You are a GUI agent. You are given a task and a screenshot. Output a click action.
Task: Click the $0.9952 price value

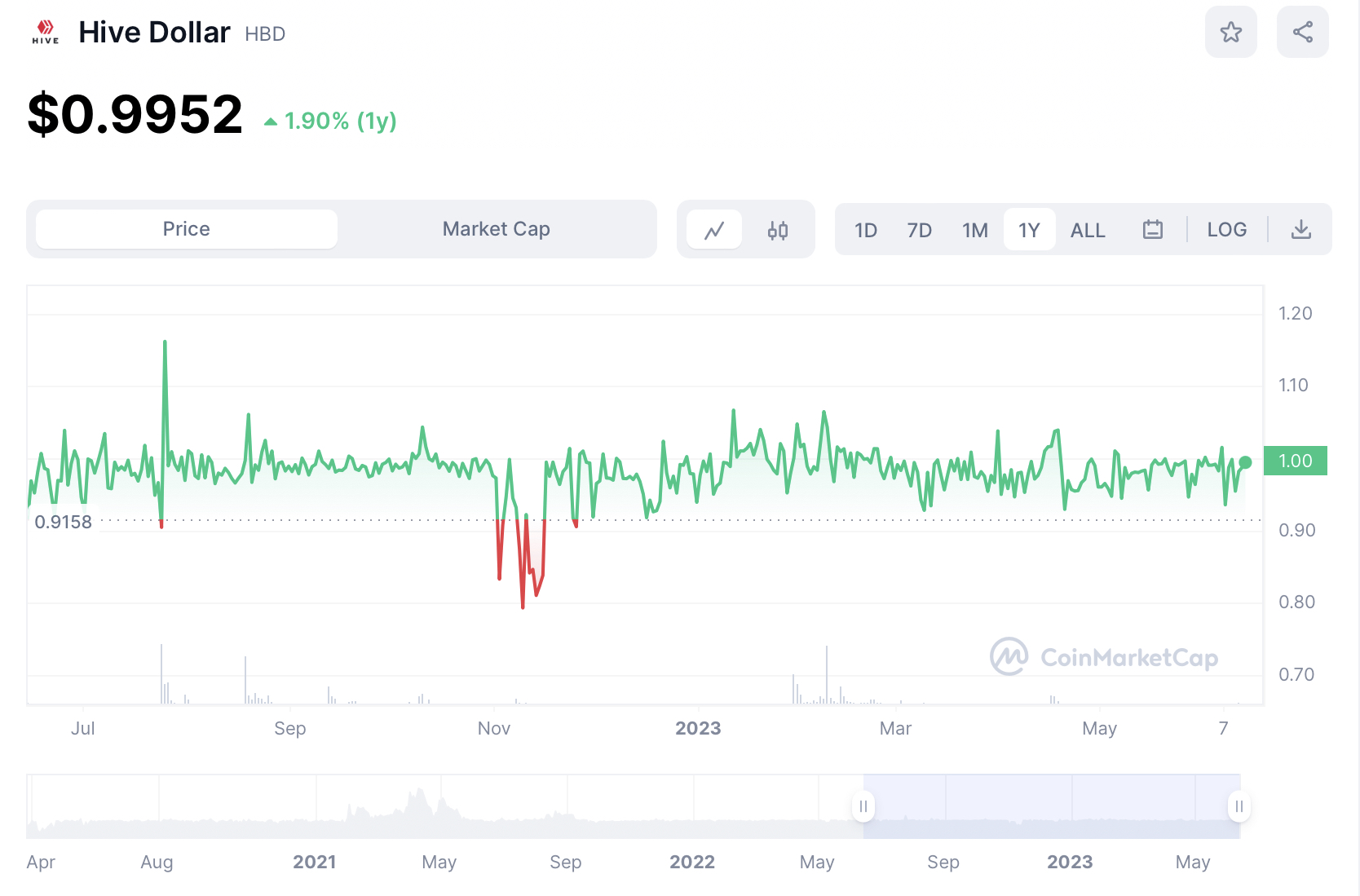[135, 114]
